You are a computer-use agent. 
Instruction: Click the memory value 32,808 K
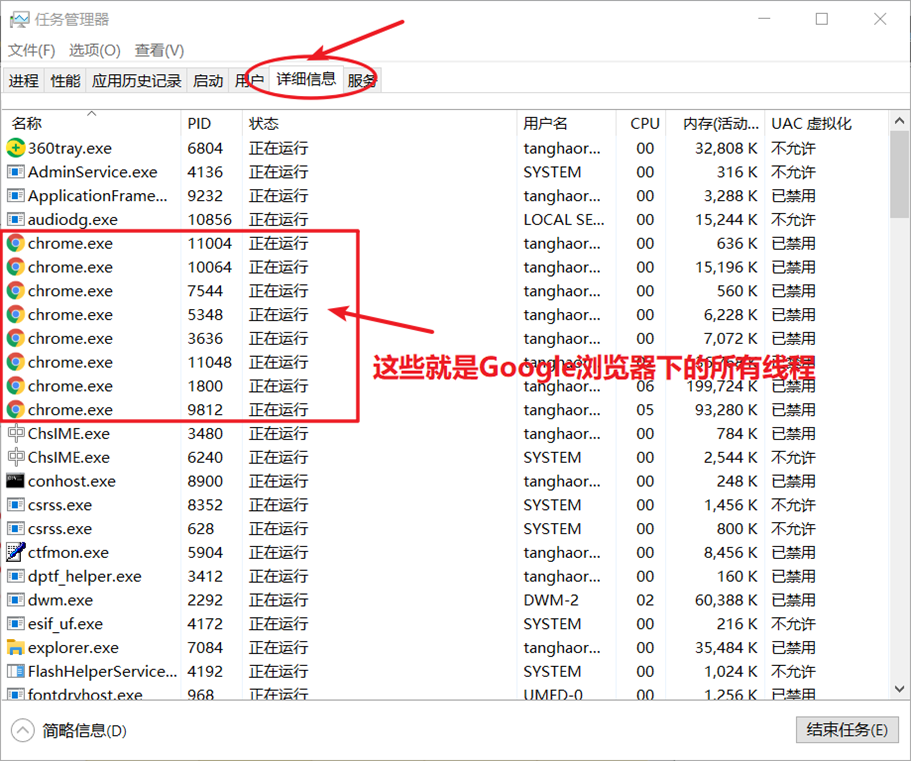726,148
